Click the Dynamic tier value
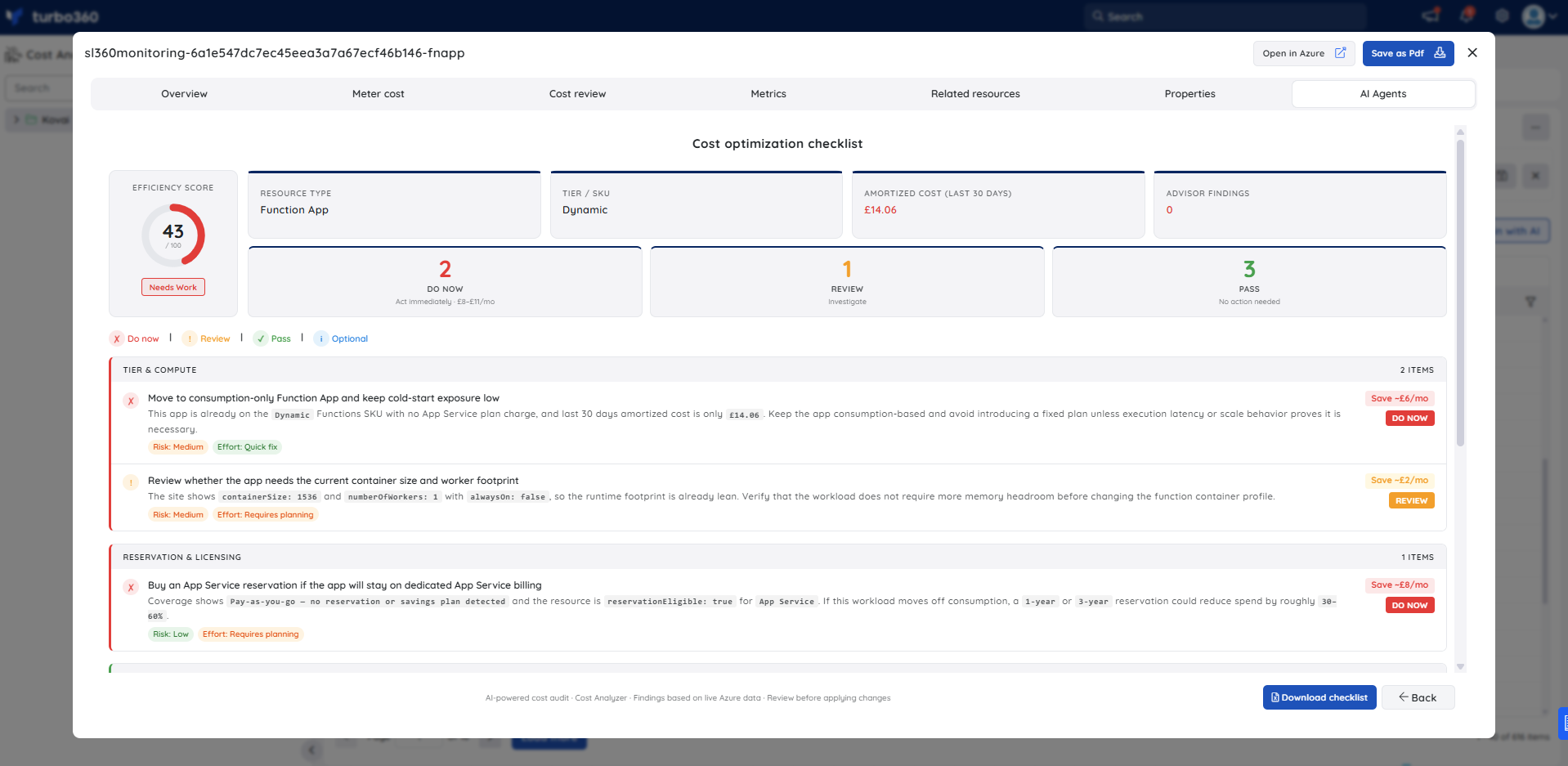 (x=585, y=210)
